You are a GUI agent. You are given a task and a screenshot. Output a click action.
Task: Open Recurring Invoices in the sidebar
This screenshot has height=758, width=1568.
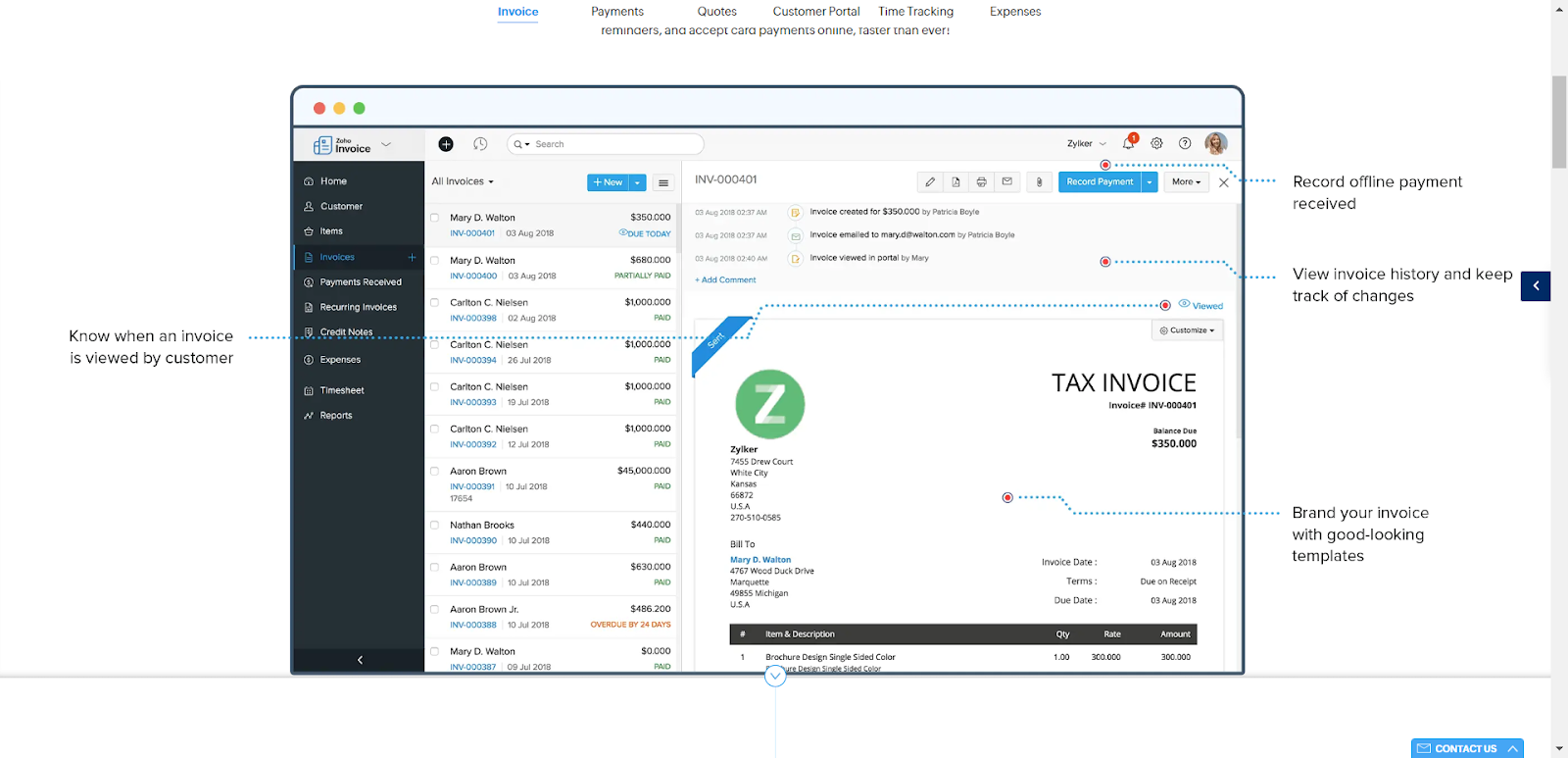359,307
